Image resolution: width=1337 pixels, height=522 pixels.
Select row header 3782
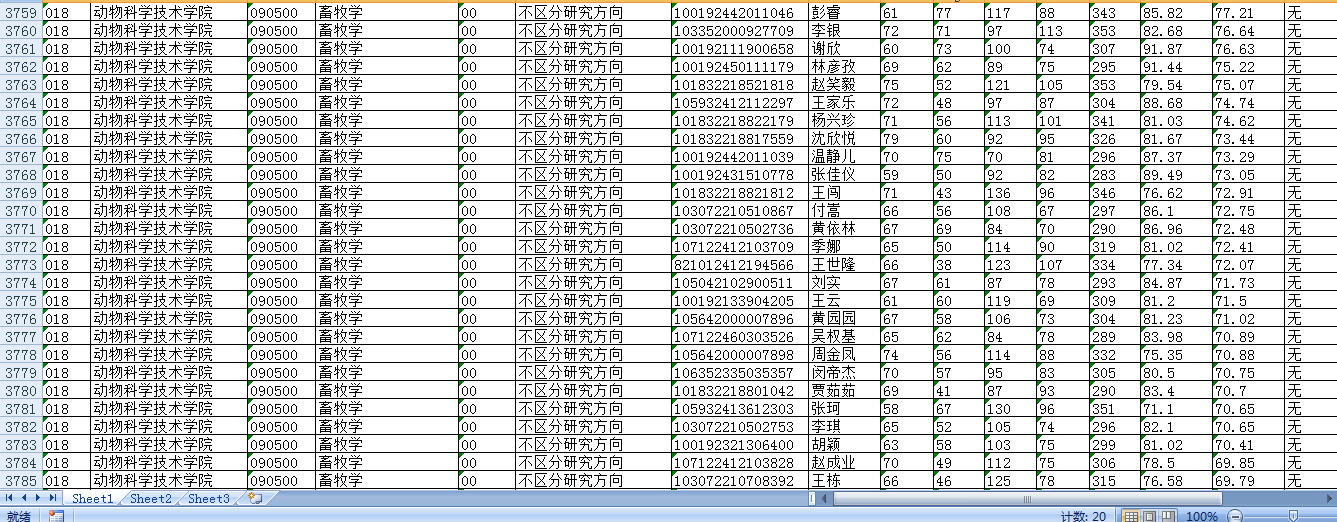click(x=21, y=427)
